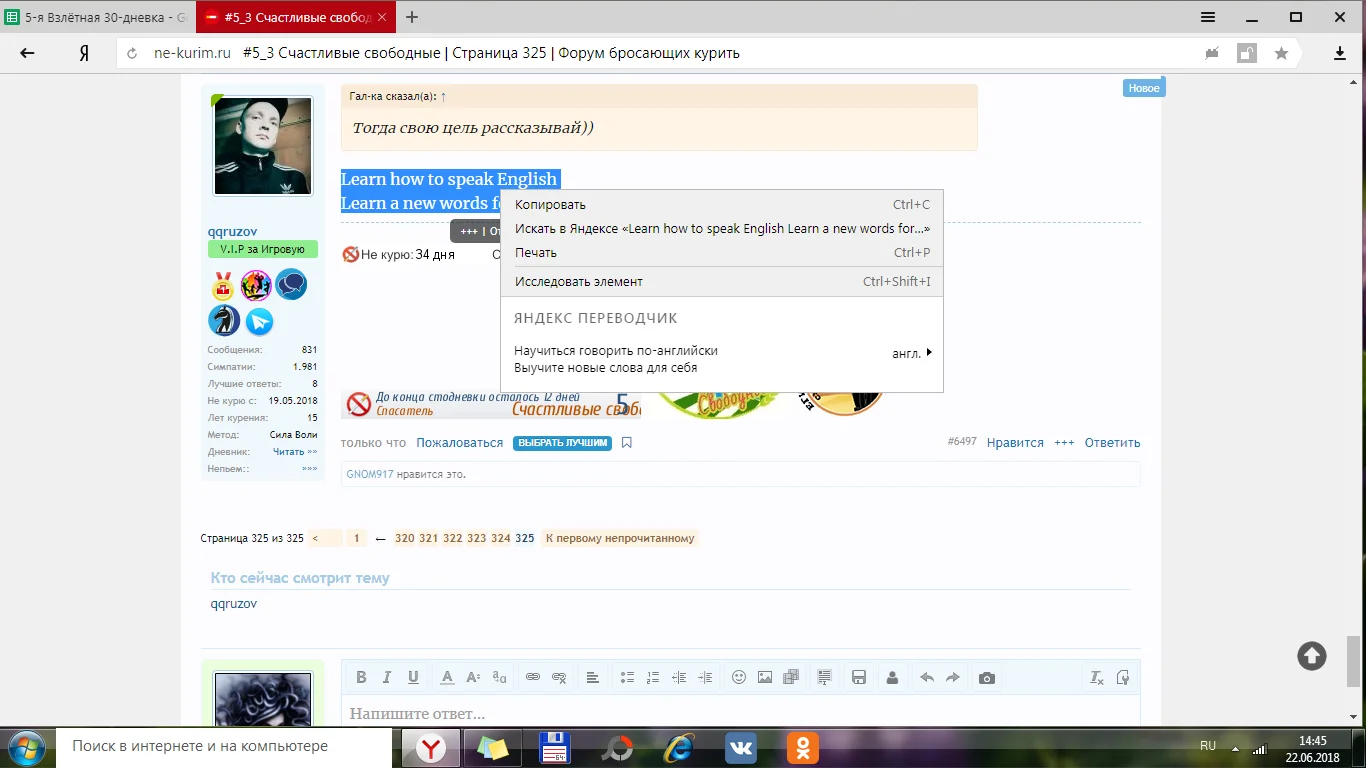Click the Russian translation text in the context menu
1366x768 pixels.
point(616,359)
